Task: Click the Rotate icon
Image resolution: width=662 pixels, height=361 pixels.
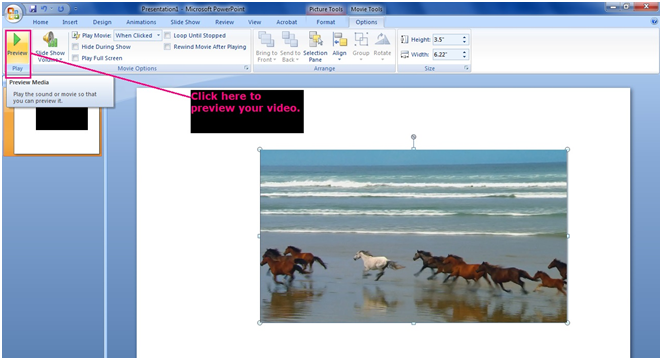Action: point(382,40)
